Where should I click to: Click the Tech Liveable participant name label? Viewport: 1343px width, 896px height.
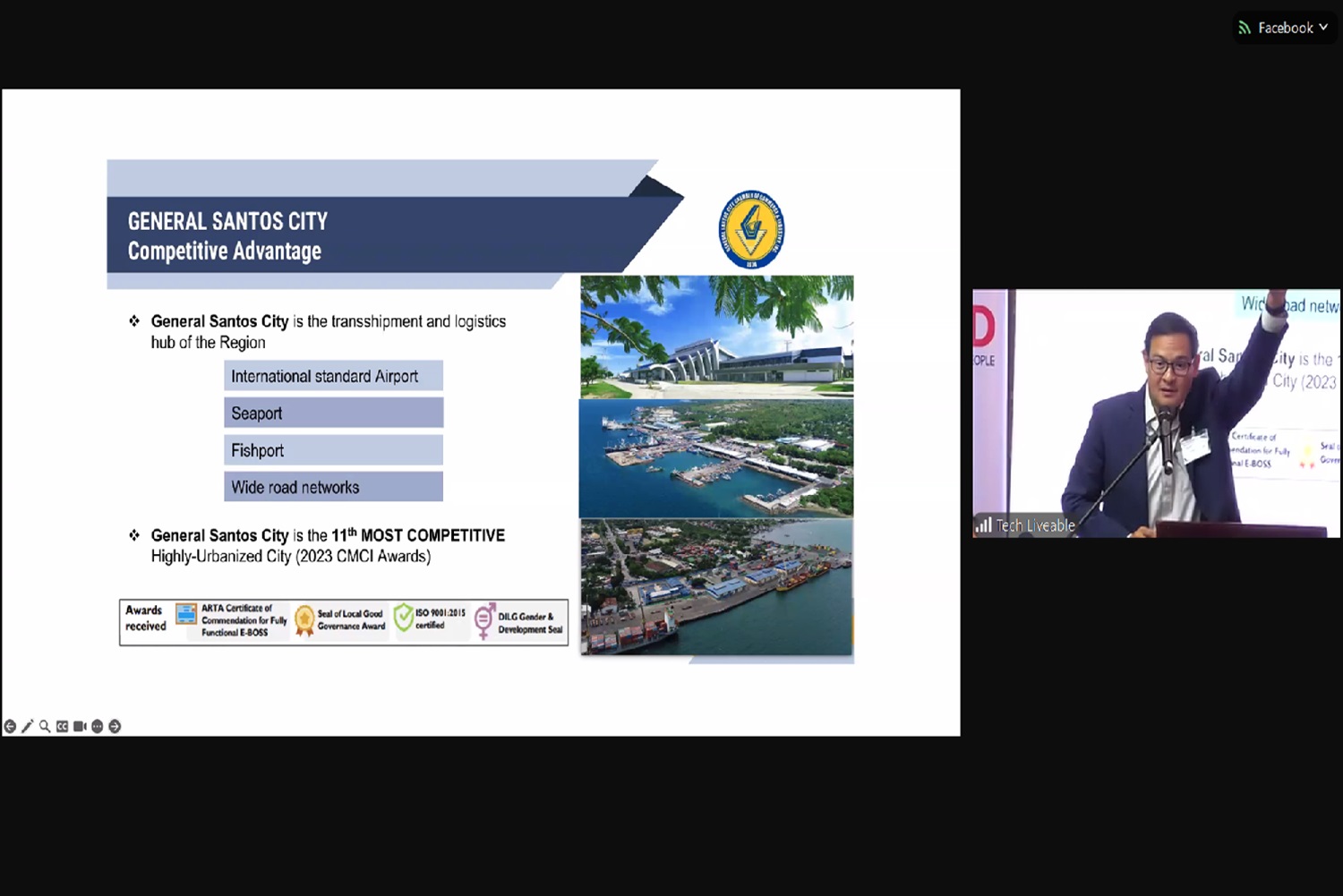click(1035, 525)
